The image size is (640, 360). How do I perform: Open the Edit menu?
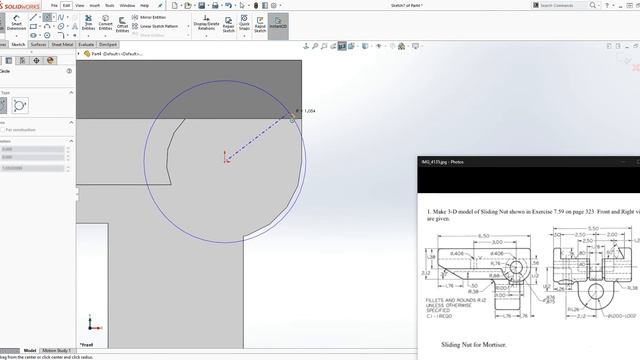(66, 6)
